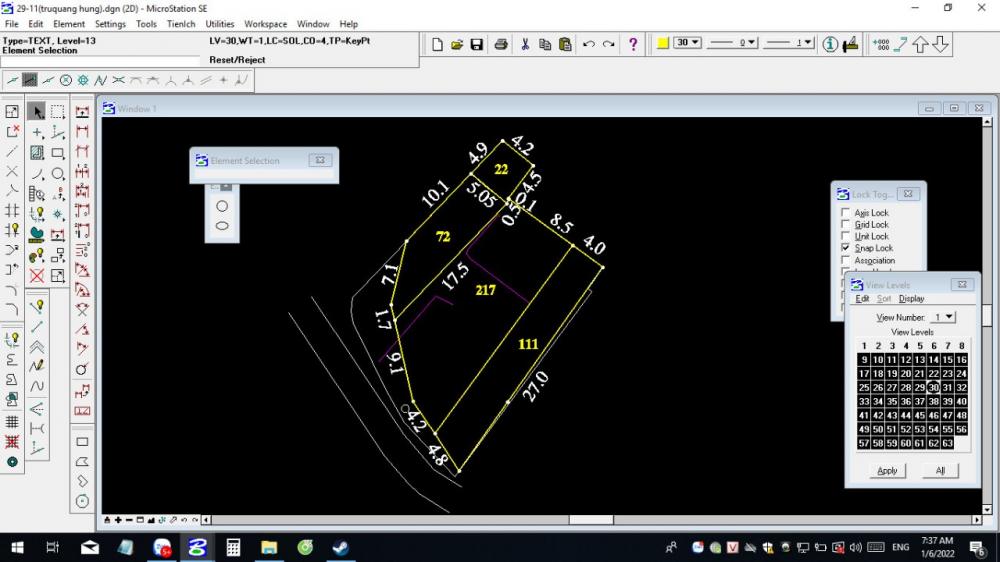Close the Element Selection box
The height and width of the screenshot is (562, 1000).
click(x=320, y=160)
